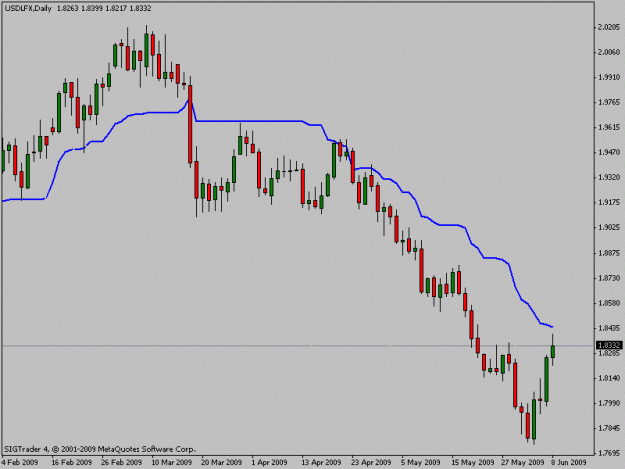
Task: Click the OHLC values 1.8263 1.8399 1.8217 1.8332
Action: (104, 8)
